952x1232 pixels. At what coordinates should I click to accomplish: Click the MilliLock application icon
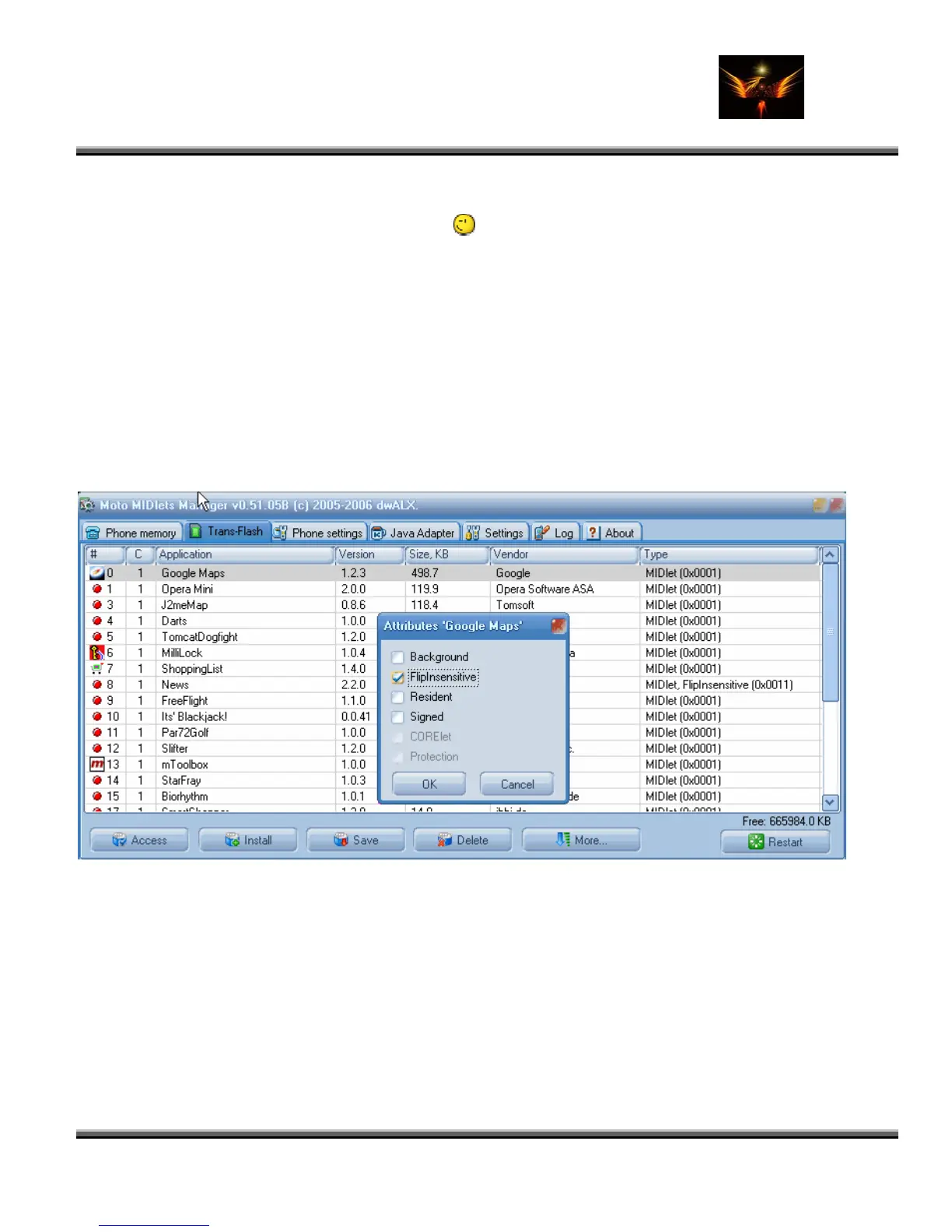coord(96,653)
